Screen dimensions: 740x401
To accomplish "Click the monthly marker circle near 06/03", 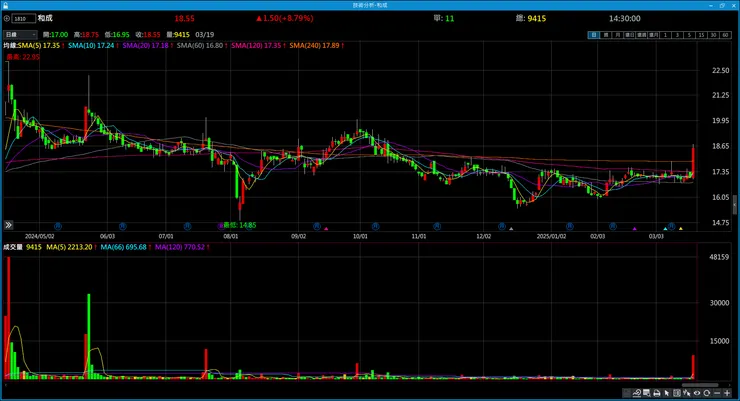I will [x=123, y=226].
